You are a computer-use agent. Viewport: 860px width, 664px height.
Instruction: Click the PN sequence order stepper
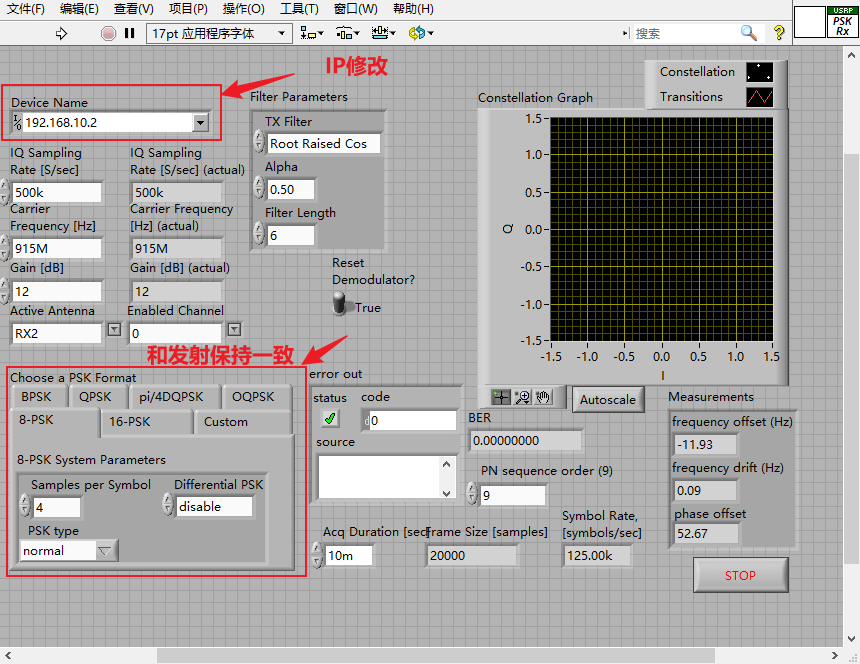click(472, 493)
